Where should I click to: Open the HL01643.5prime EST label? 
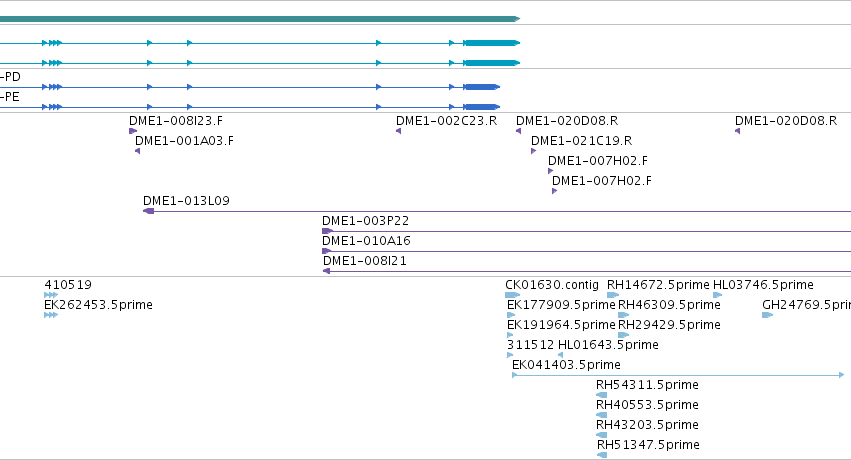point(608,345)
